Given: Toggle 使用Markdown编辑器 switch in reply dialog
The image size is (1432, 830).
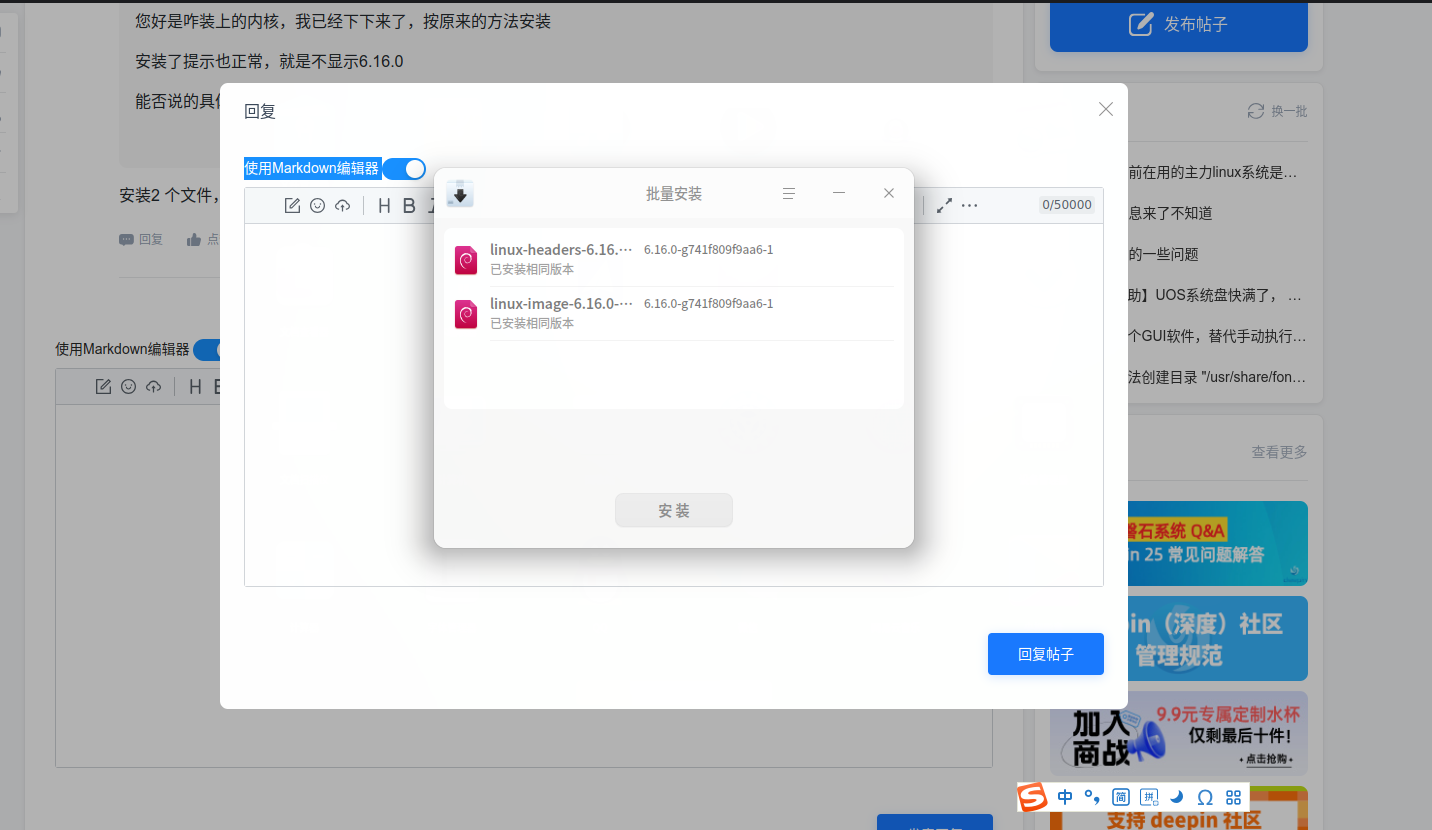Looking at the screenshot, I should pos(404,169).
